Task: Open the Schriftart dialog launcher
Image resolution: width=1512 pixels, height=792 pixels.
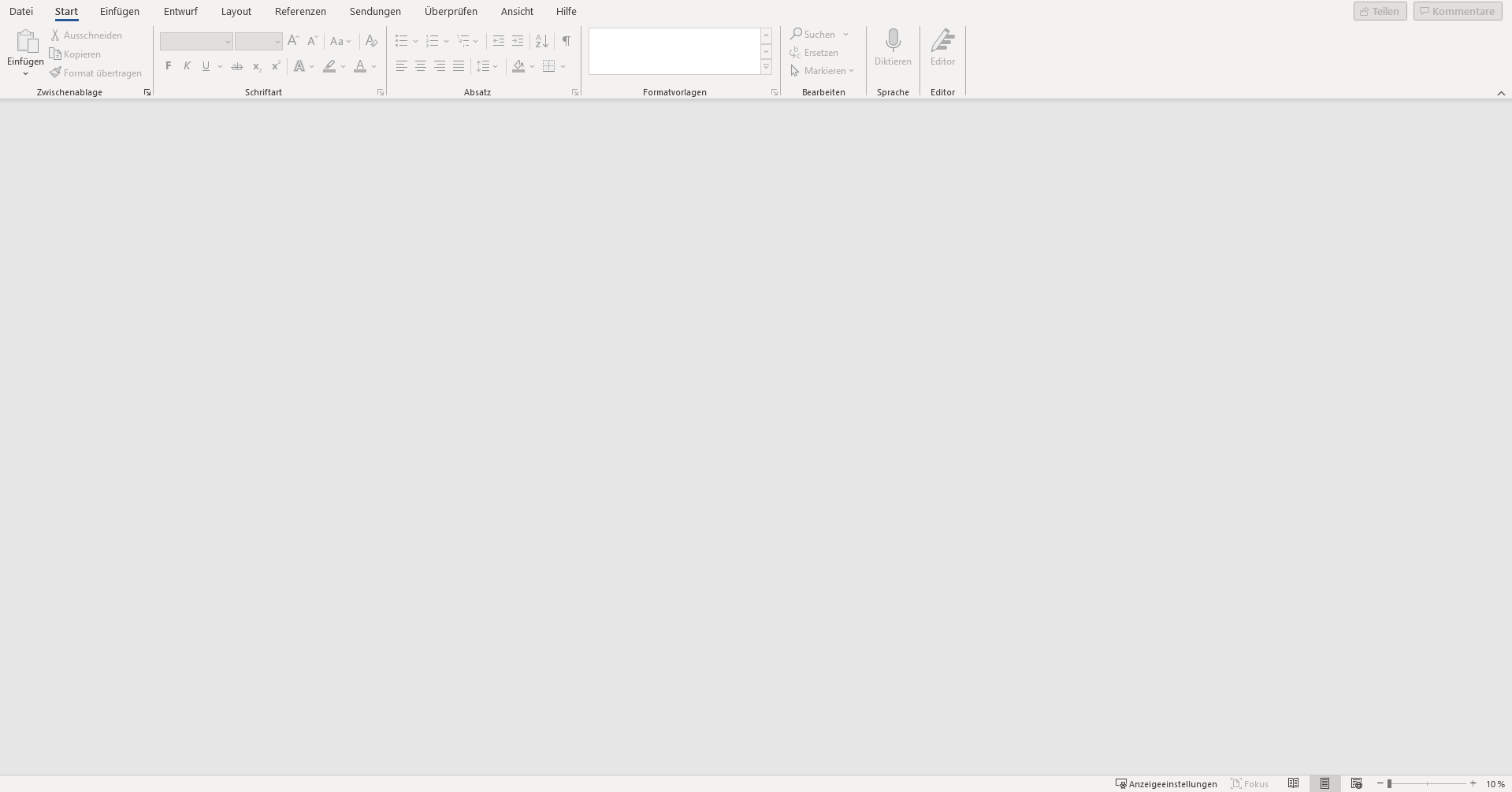Action: point(381,92)
